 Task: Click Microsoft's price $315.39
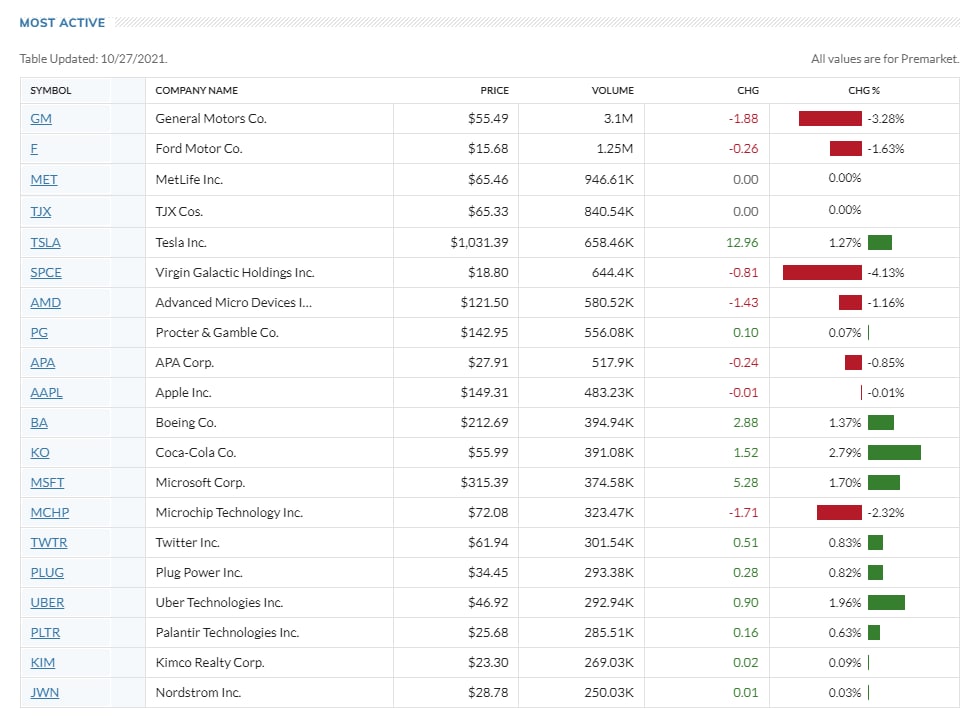pyautogui.click(x=485, y=482)
